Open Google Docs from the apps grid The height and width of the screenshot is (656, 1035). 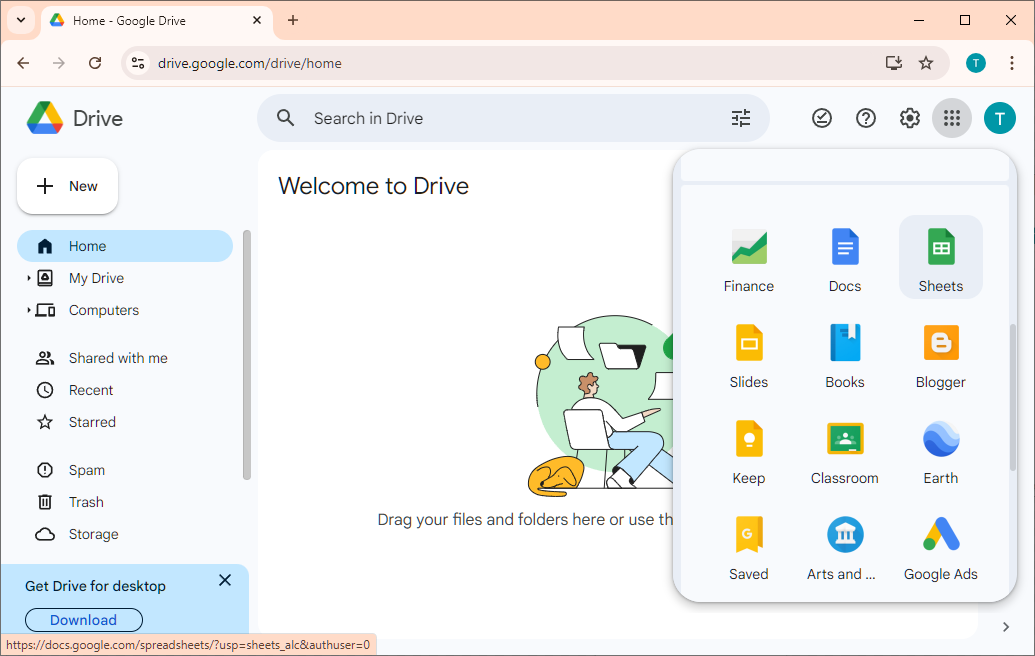844,256
